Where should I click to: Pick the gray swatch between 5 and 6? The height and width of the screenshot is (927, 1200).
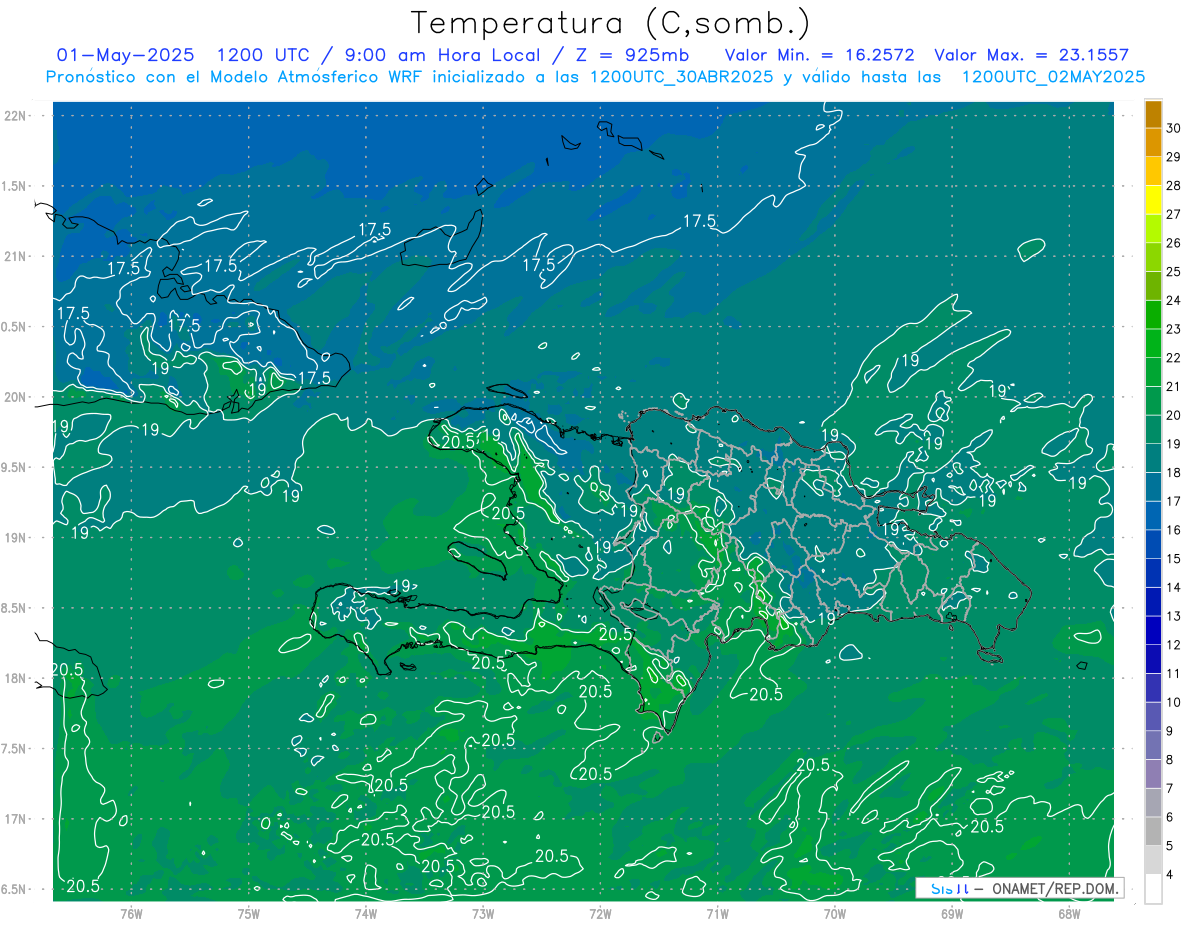(x=1154, y=831)
